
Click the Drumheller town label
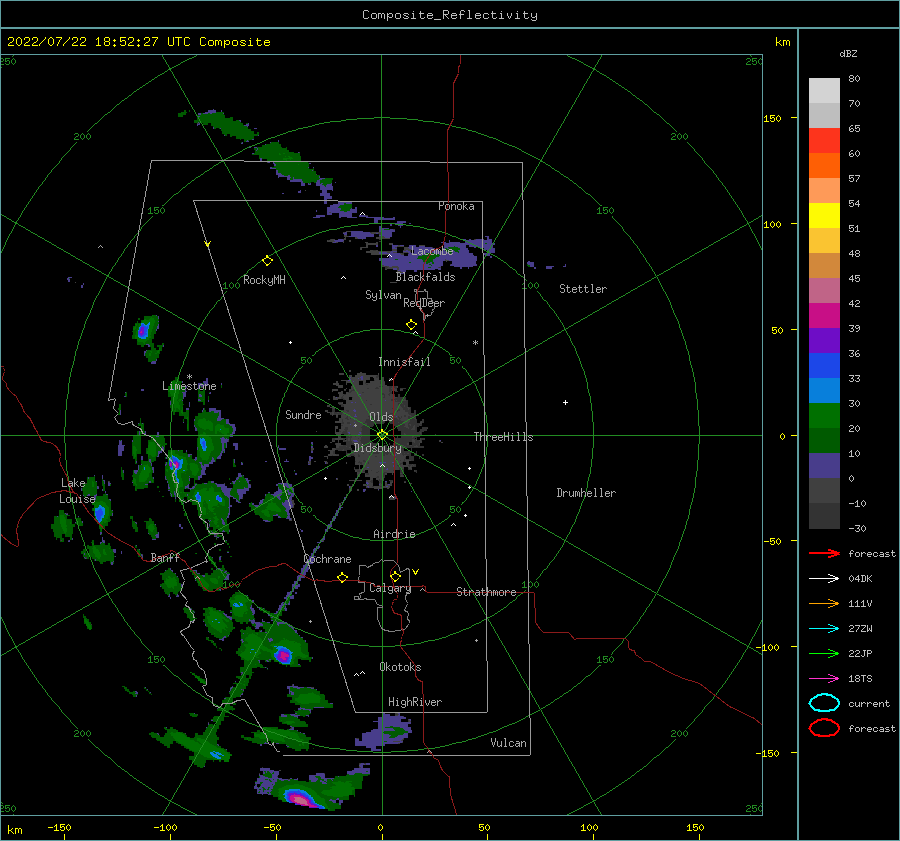[x=586, y=493]
